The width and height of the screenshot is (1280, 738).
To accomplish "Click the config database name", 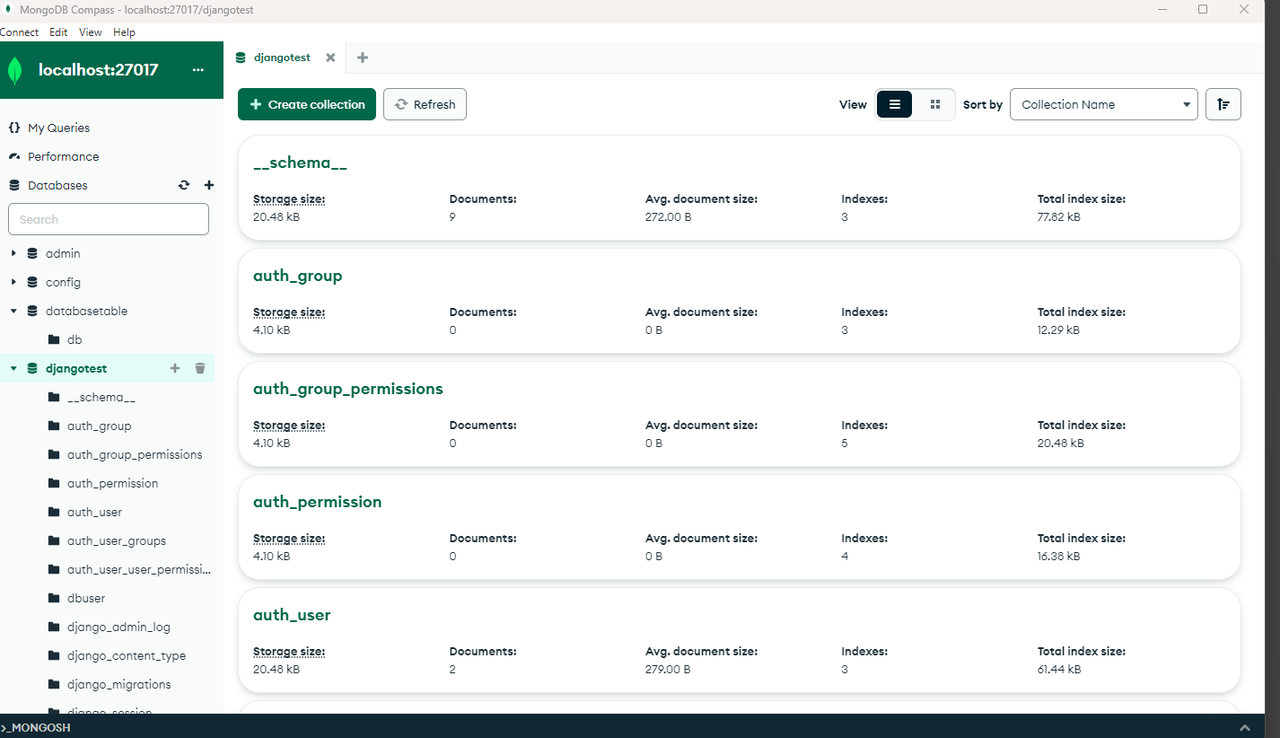I will click(63, 282).
